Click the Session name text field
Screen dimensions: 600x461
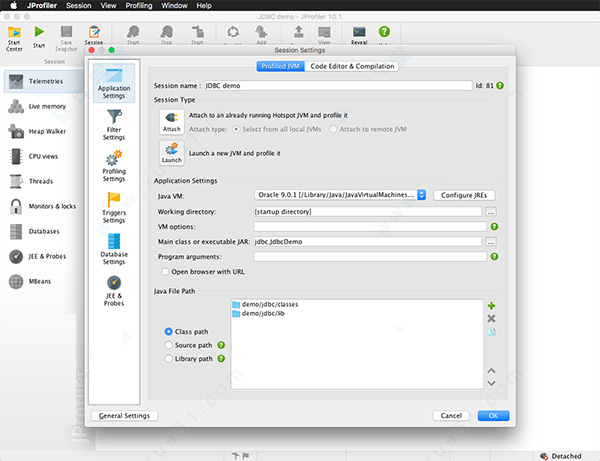pyautogui.click(x=338, y=86)
